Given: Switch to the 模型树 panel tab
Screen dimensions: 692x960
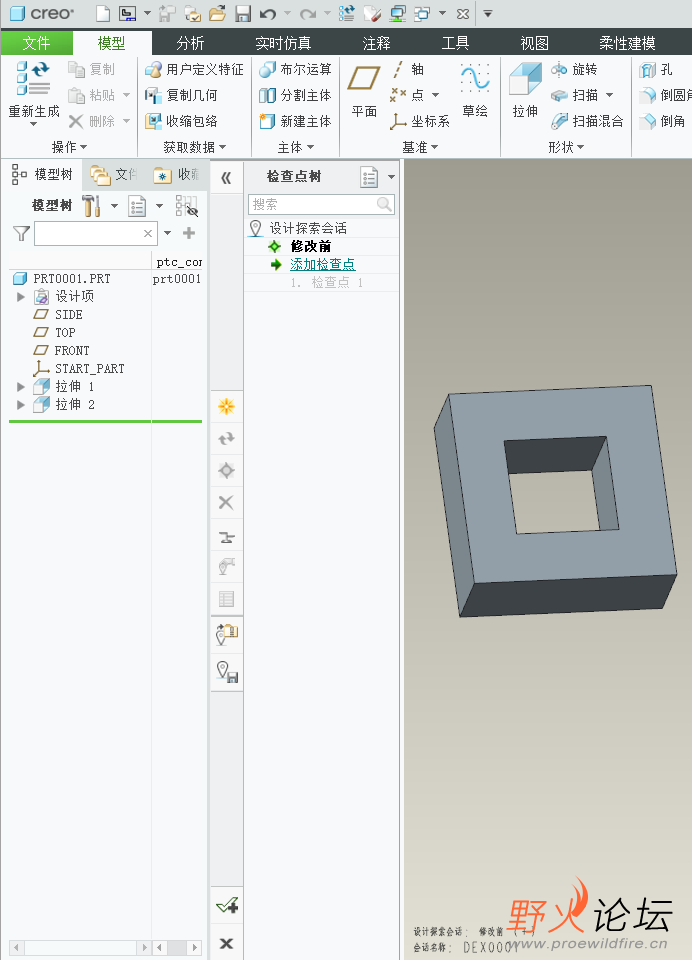Looking at the screenshot, I should pyautogui.click(x=43, y=174).
